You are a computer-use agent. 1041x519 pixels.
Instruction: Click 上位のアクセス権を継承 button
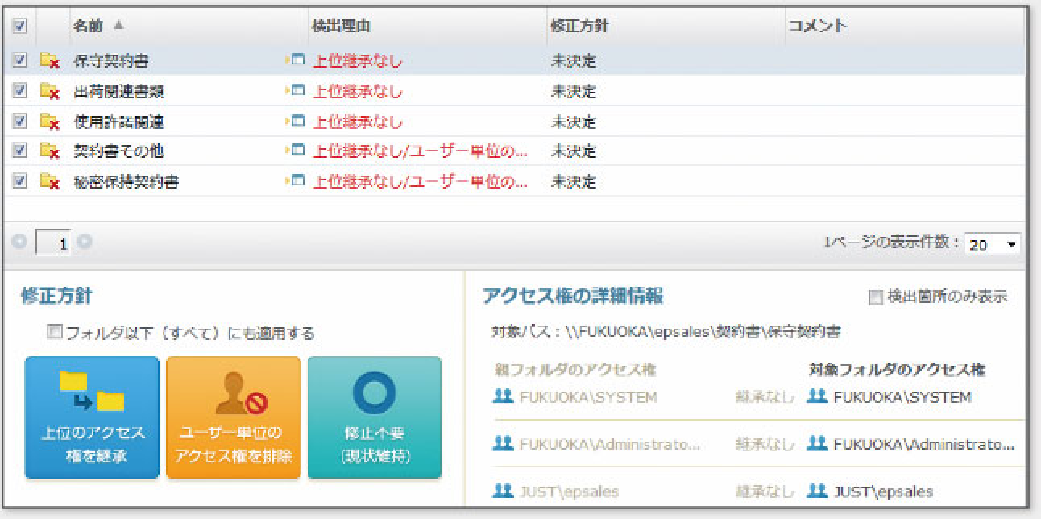tap(92, 417)
